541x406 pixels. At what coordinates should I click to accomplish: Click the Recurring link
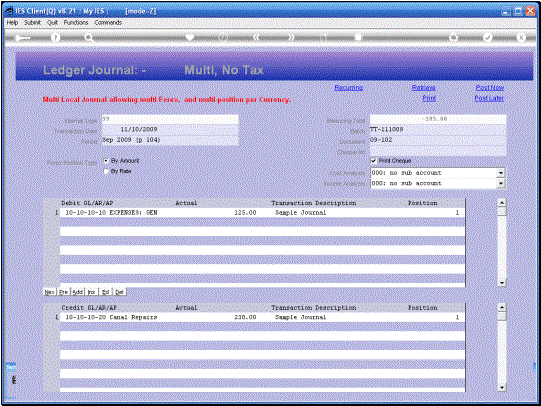pos(348,88)
